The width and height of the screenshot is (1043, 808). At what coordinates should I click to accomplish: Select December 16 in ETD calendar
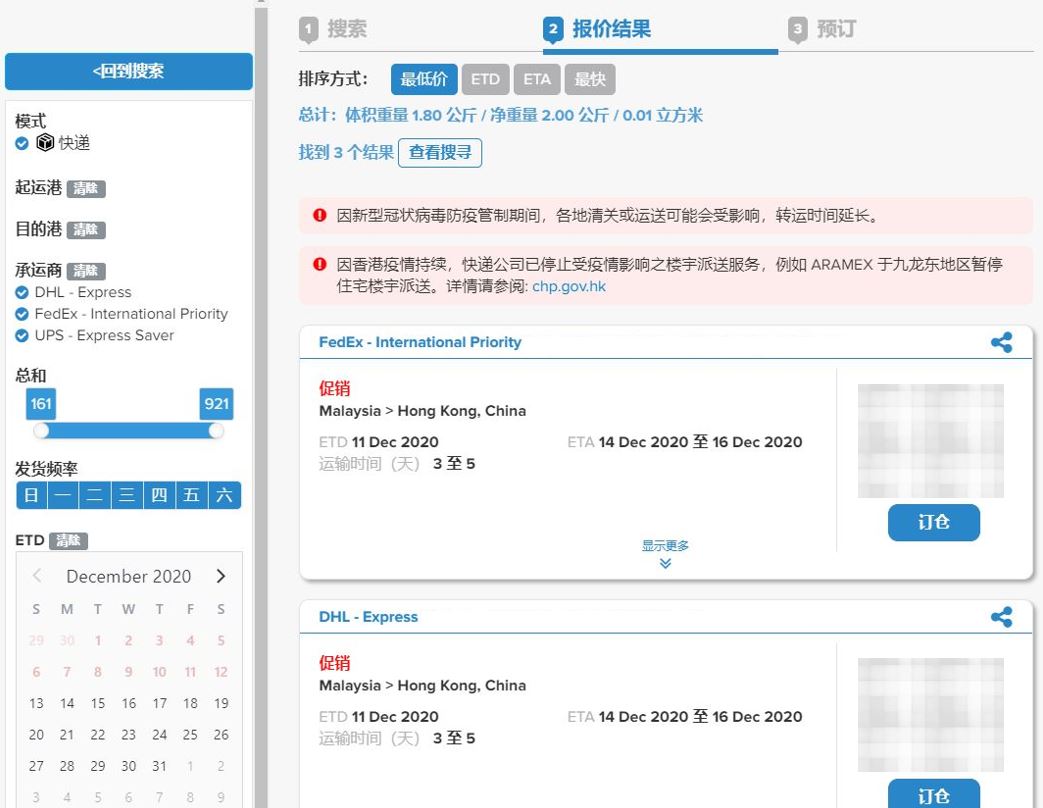point(129,704)
